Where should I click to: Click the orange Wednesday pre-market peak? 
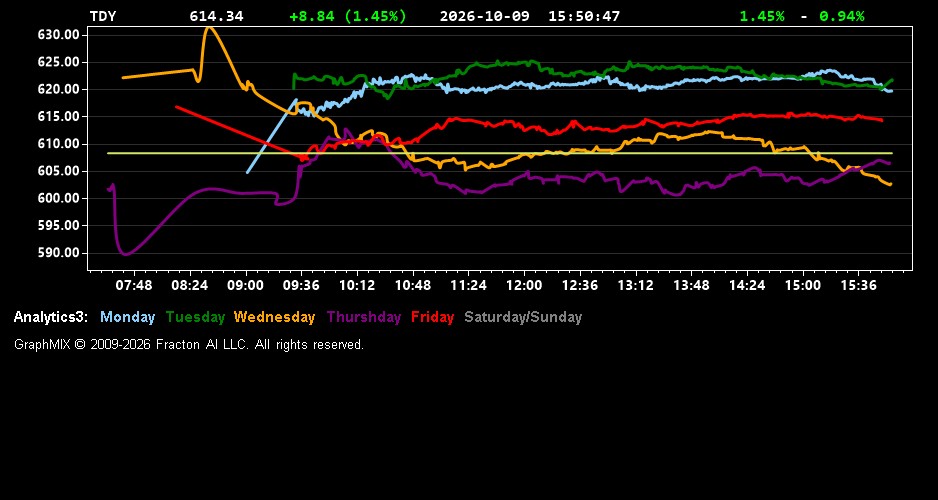coord(208,28)
